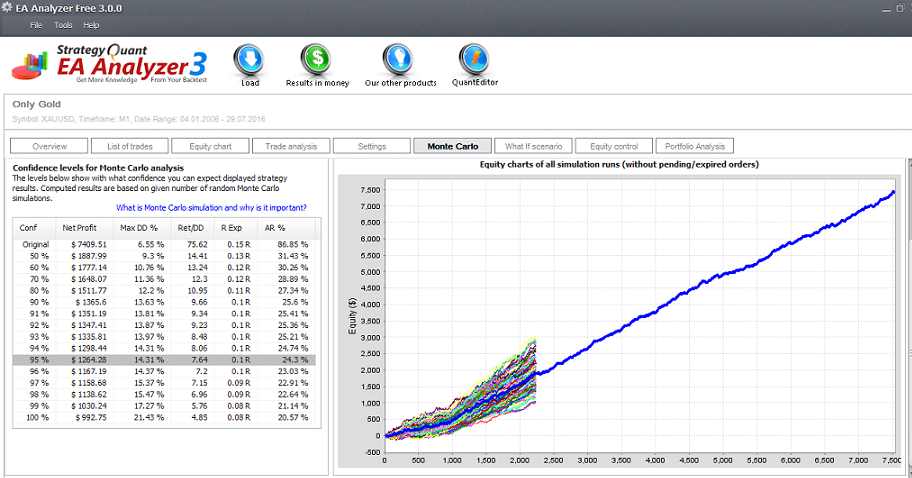Go to the List of trades tab
The image size is (912, 478).
click(x=130, y=146)
